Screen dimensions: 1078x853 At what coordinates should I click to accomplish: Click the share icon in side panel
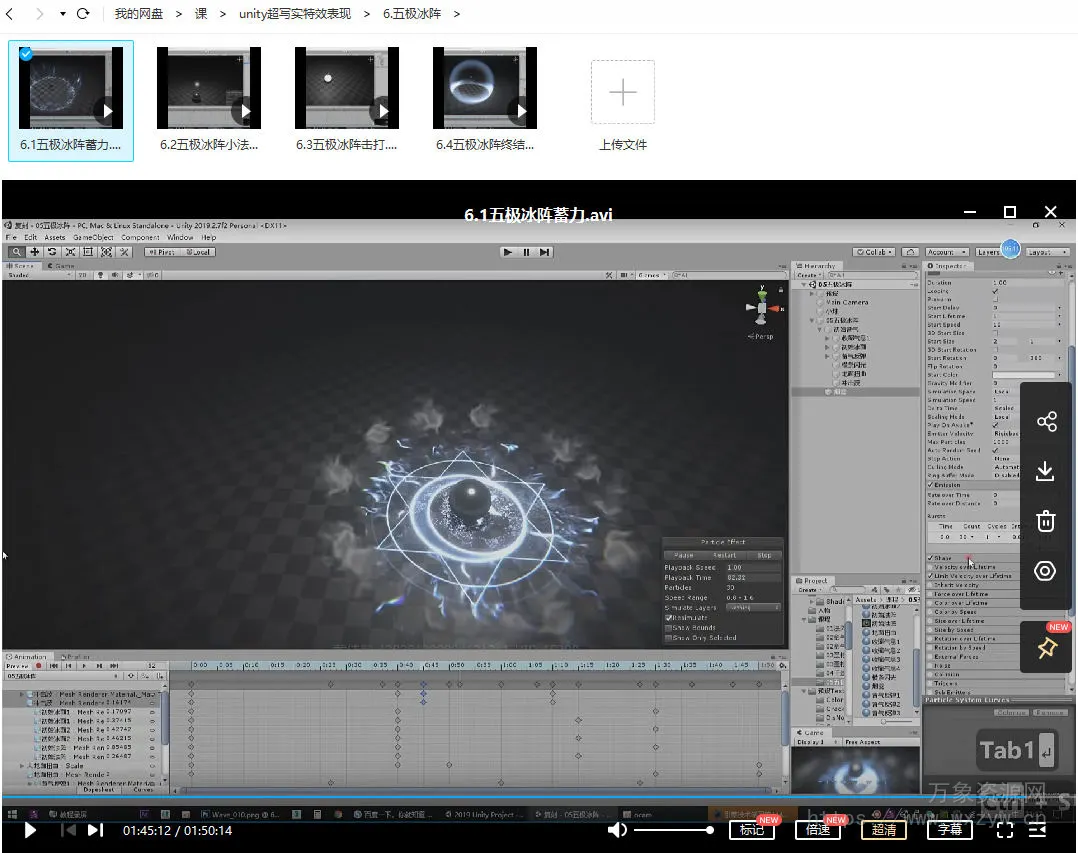[1046, 421]
